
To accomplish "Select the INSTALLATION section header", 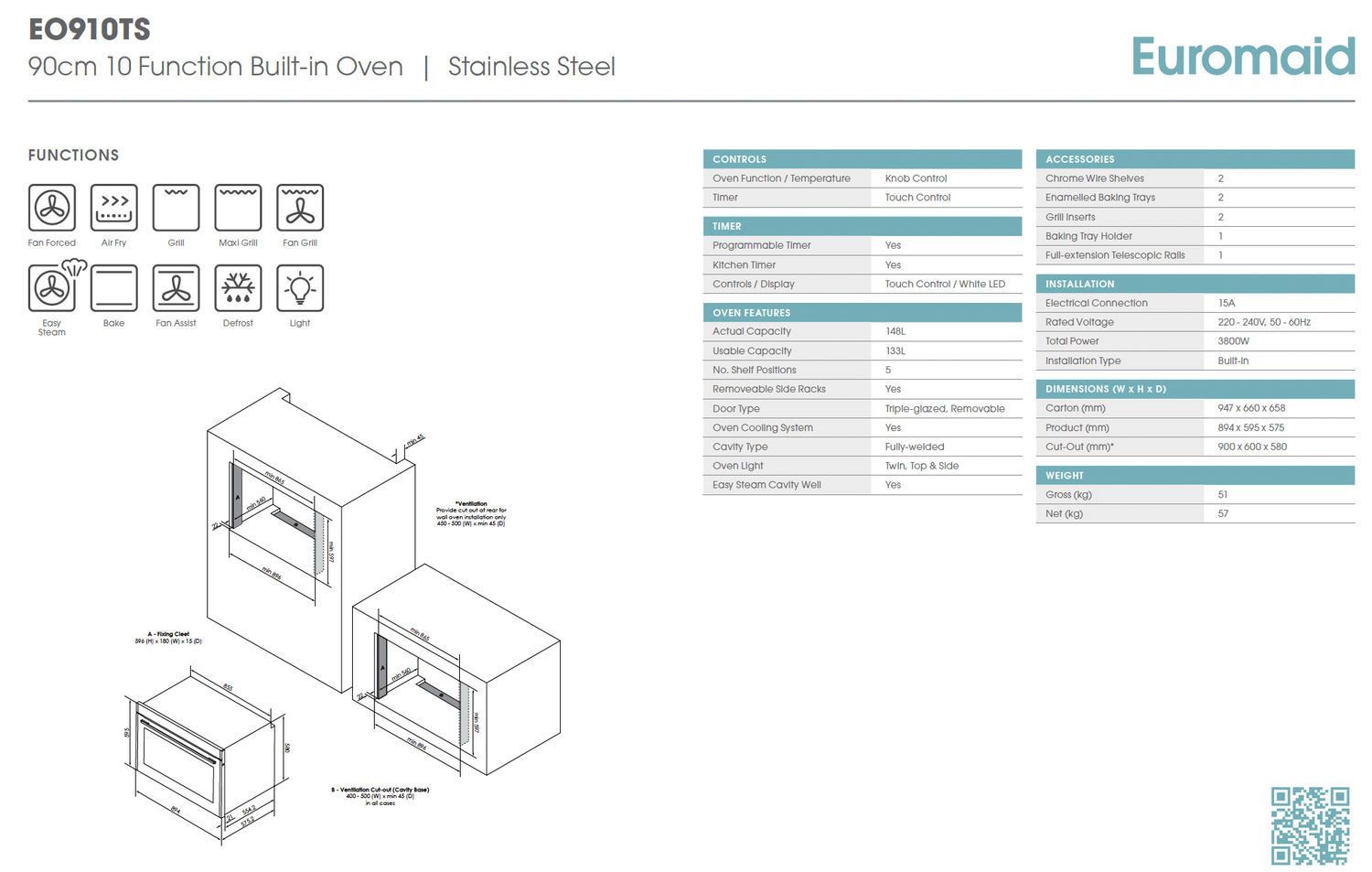I will click(1195, 284).
